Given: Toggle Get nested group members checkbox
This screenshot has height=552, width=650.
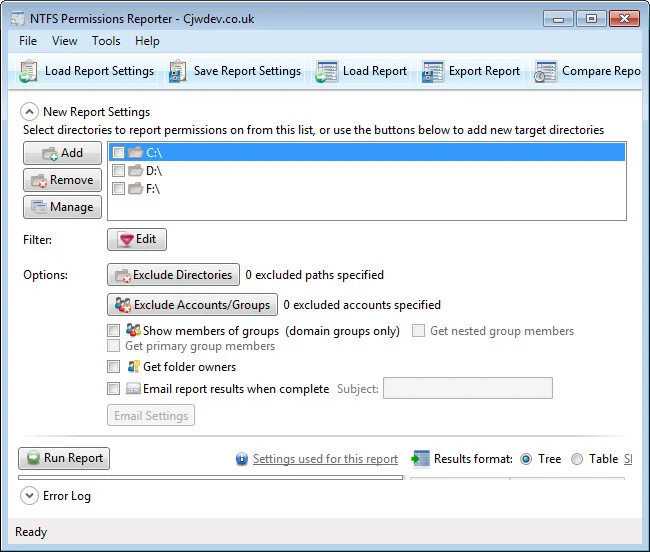Looking at the screenshot, I should [418, 330].
